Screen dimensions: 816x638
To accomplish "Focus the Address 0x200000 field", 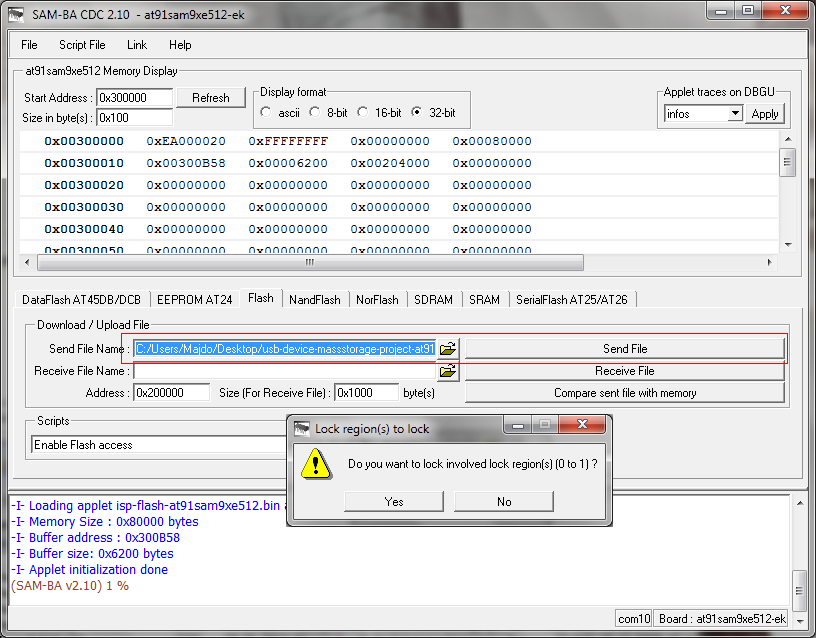I will click(172, 393).
